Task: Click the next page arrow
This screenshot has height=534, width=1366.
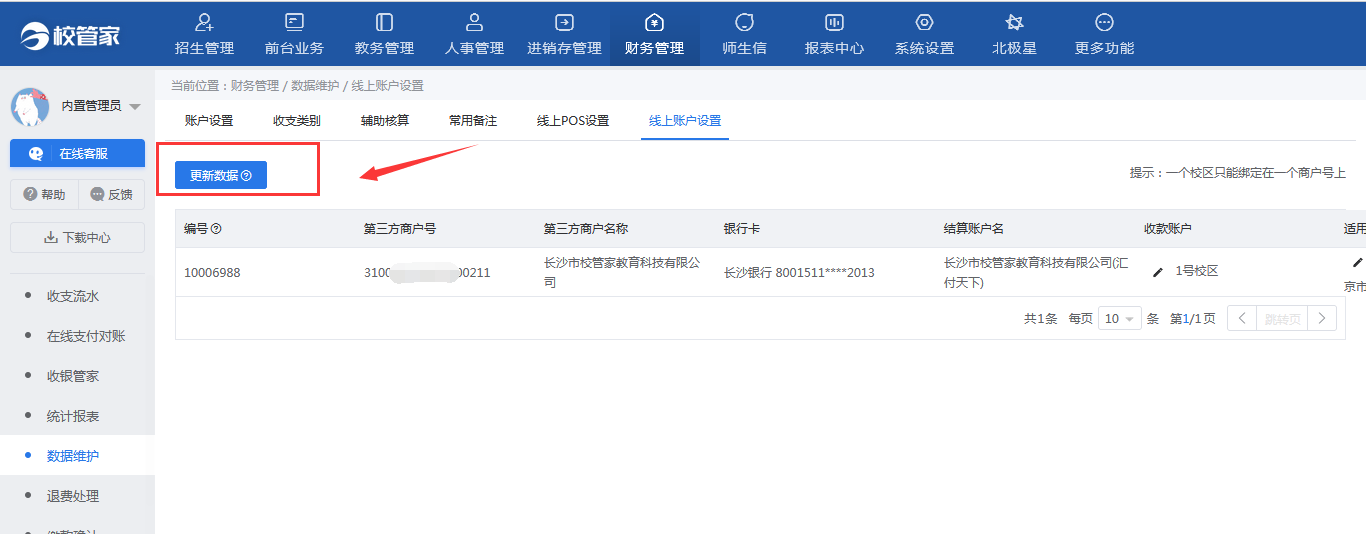Action: [1323, 319]
